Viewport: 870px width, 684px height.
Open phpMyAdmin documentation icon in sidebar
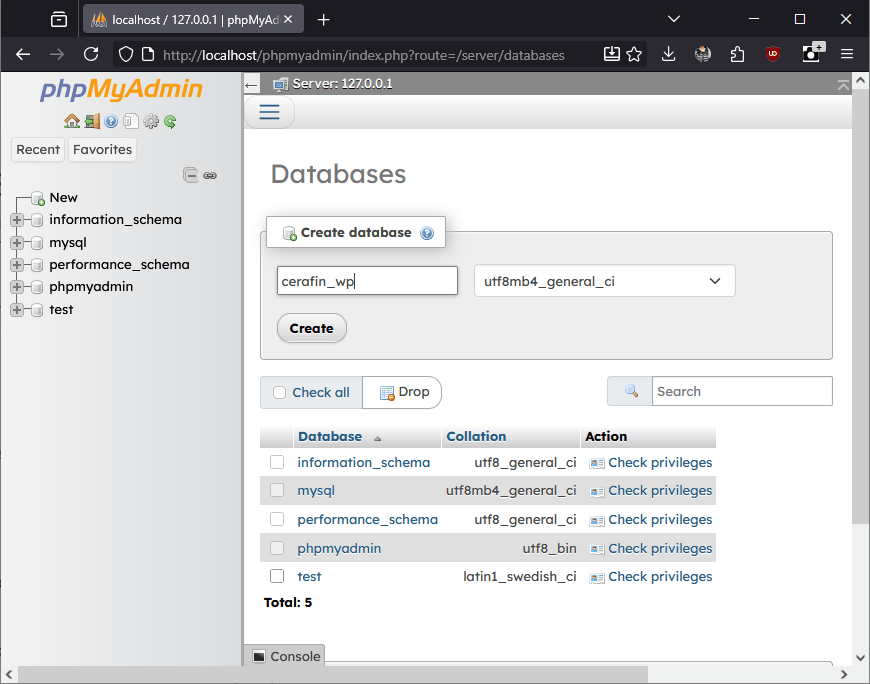(x=111, y=121)
